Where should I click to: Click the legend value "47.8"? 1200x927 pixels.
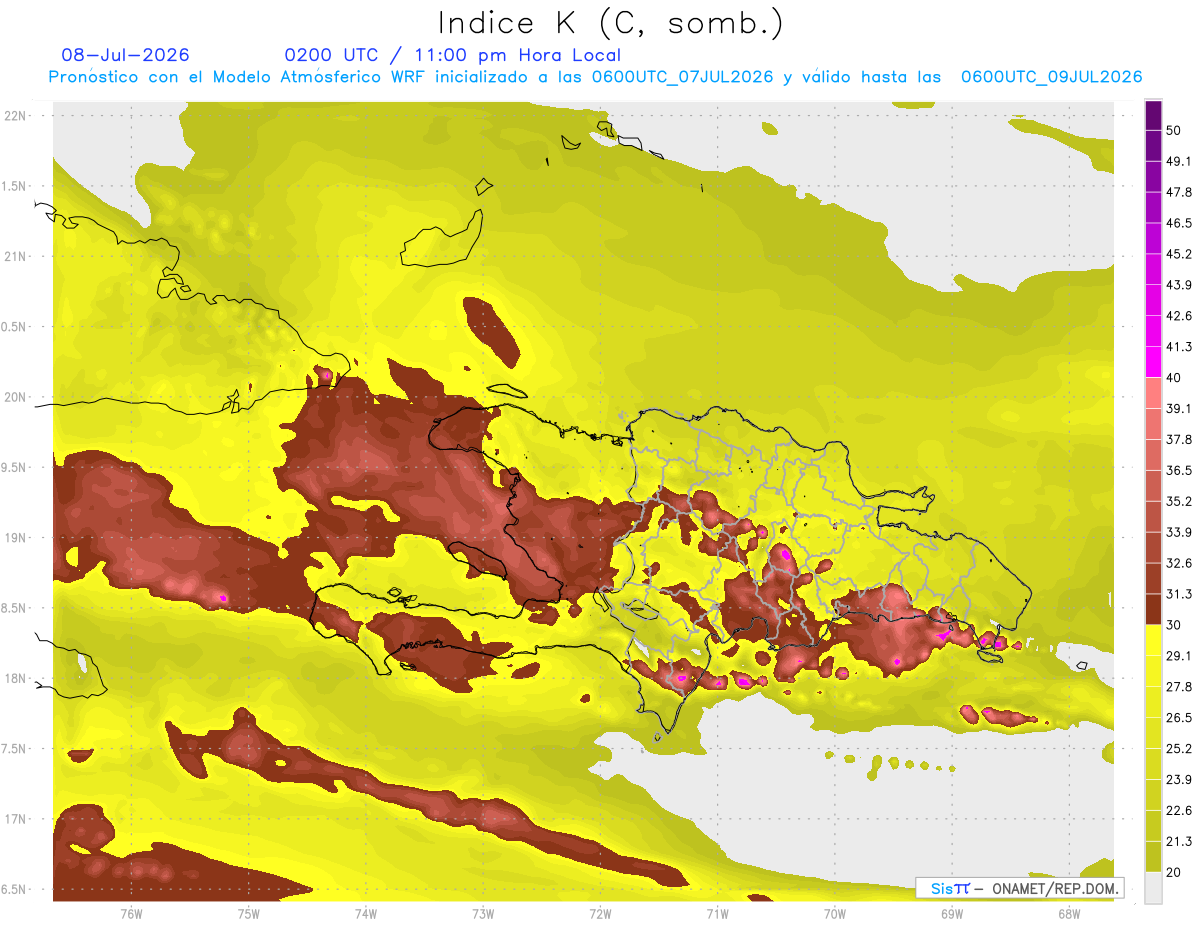pyautogui.click(x=1180, y=192)
